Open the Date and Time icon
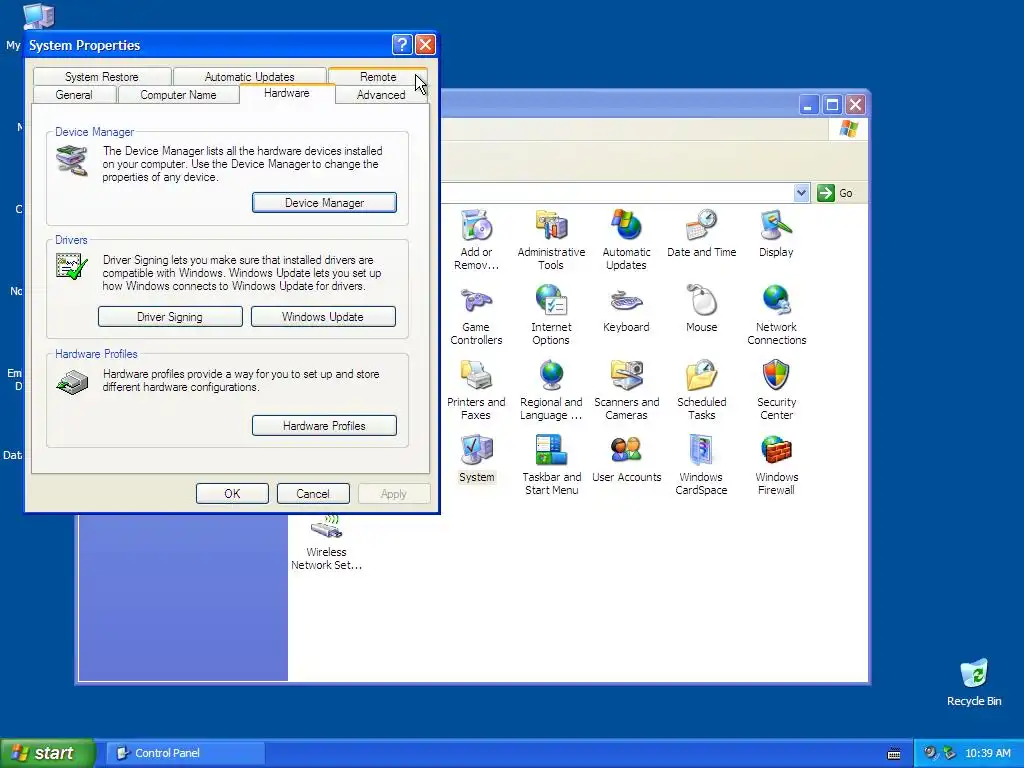 tap(701, 234)
